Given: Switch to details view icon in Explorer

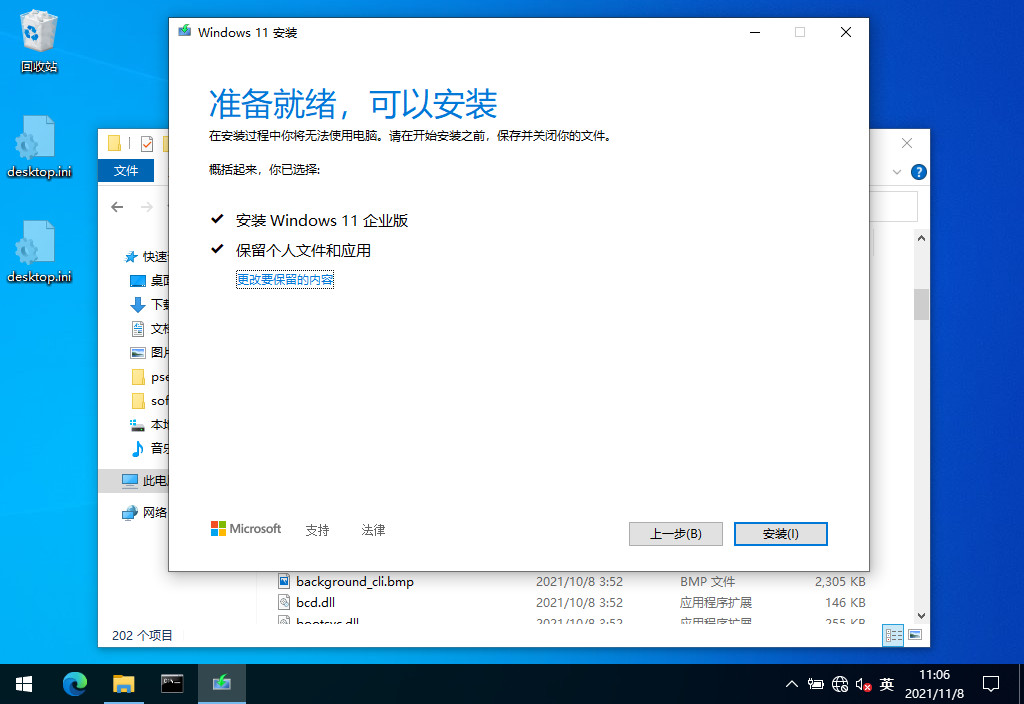Looking at the screenshot, I should click(893, 635).
